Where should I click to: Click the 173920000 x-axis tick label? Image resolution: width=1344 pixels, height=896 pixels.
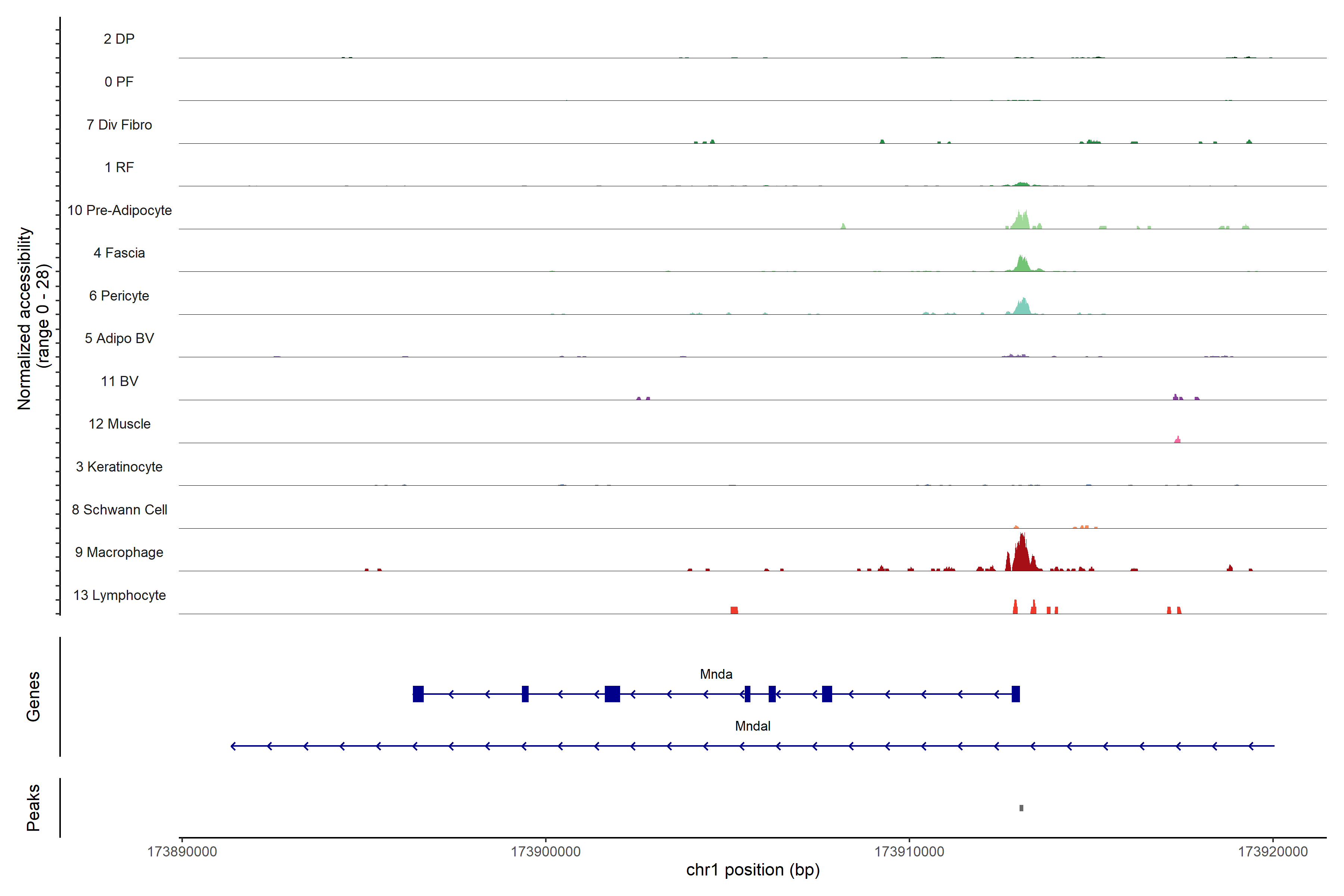[x=1273, y=852]
